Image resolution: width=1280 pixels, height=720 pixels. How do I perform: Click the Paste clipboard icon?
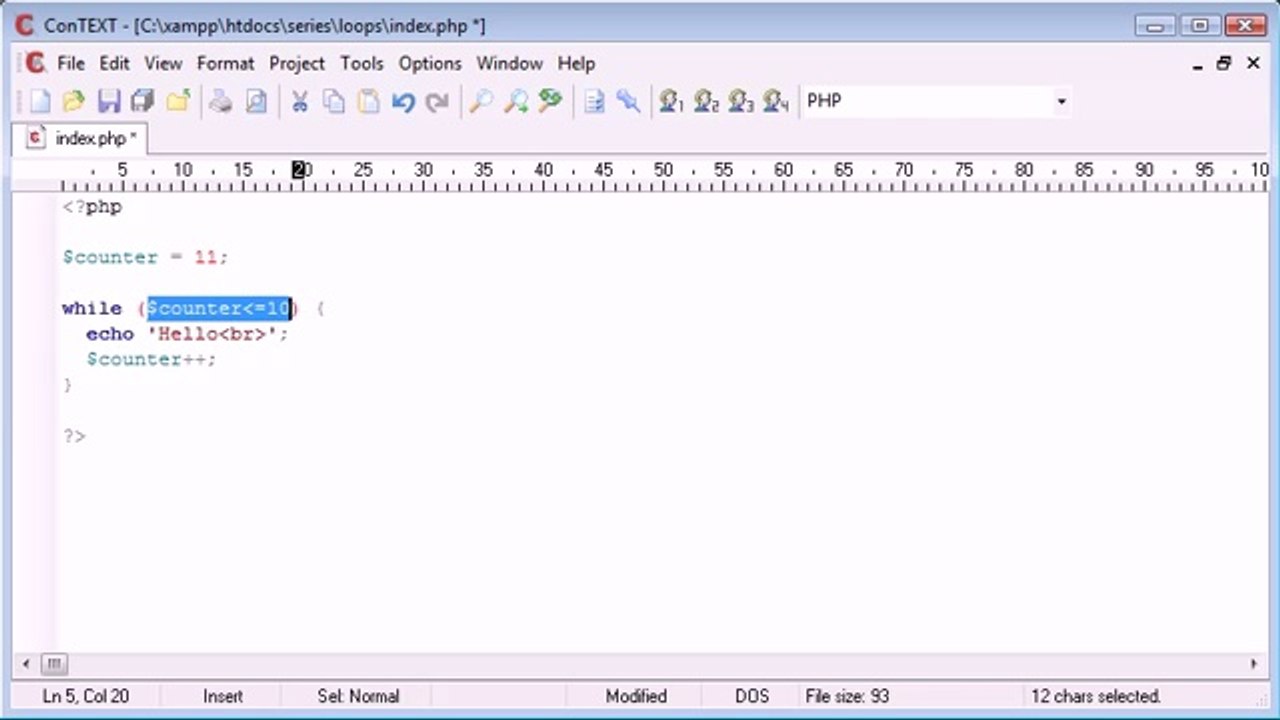[x=368, y=101]
